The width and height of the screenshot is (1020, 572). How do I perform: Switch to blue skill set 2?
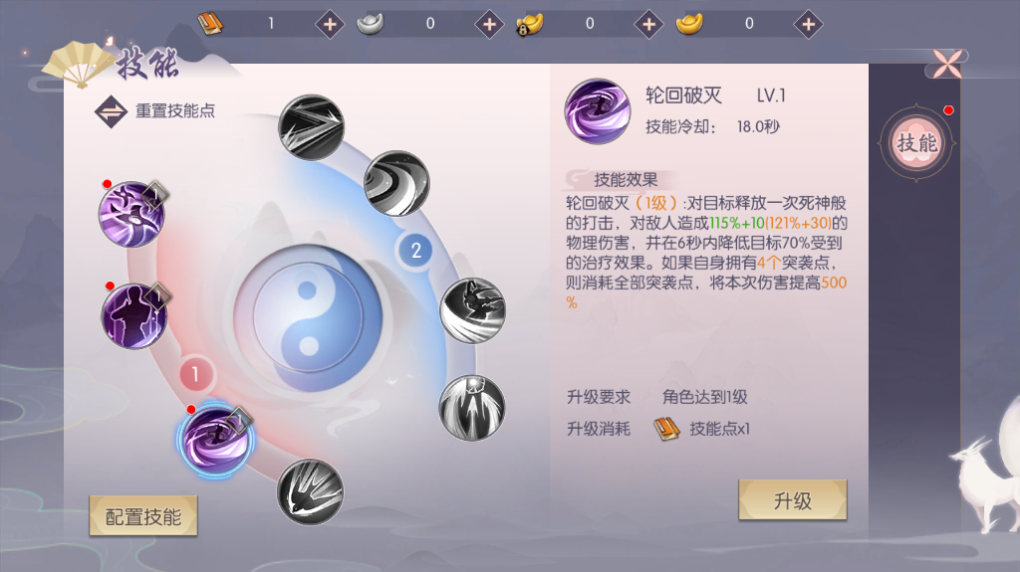click(x=416, y=250)
